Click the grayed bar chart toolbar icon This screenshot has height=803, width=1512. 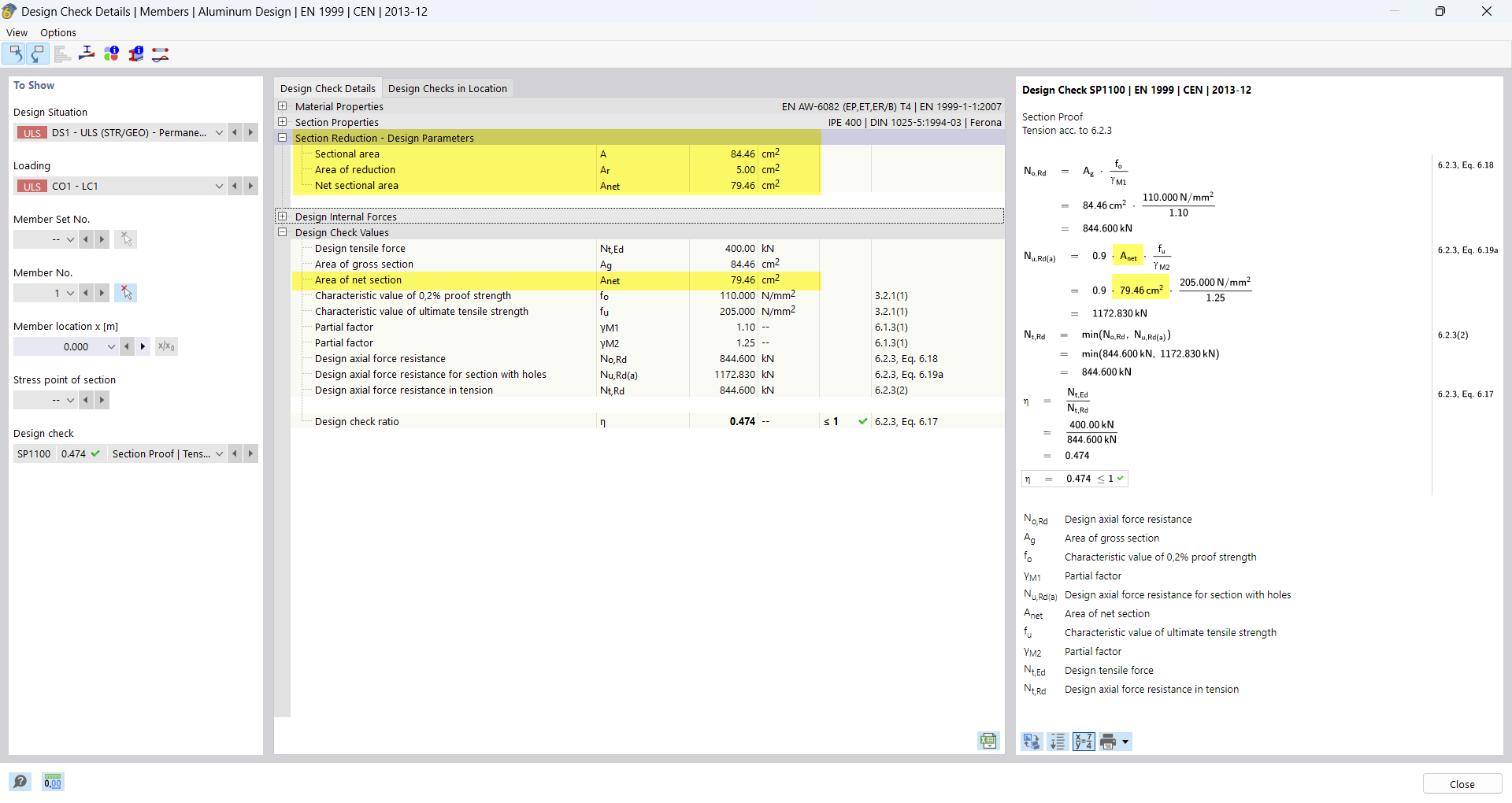pyautogui.click(x=62, y=54)
